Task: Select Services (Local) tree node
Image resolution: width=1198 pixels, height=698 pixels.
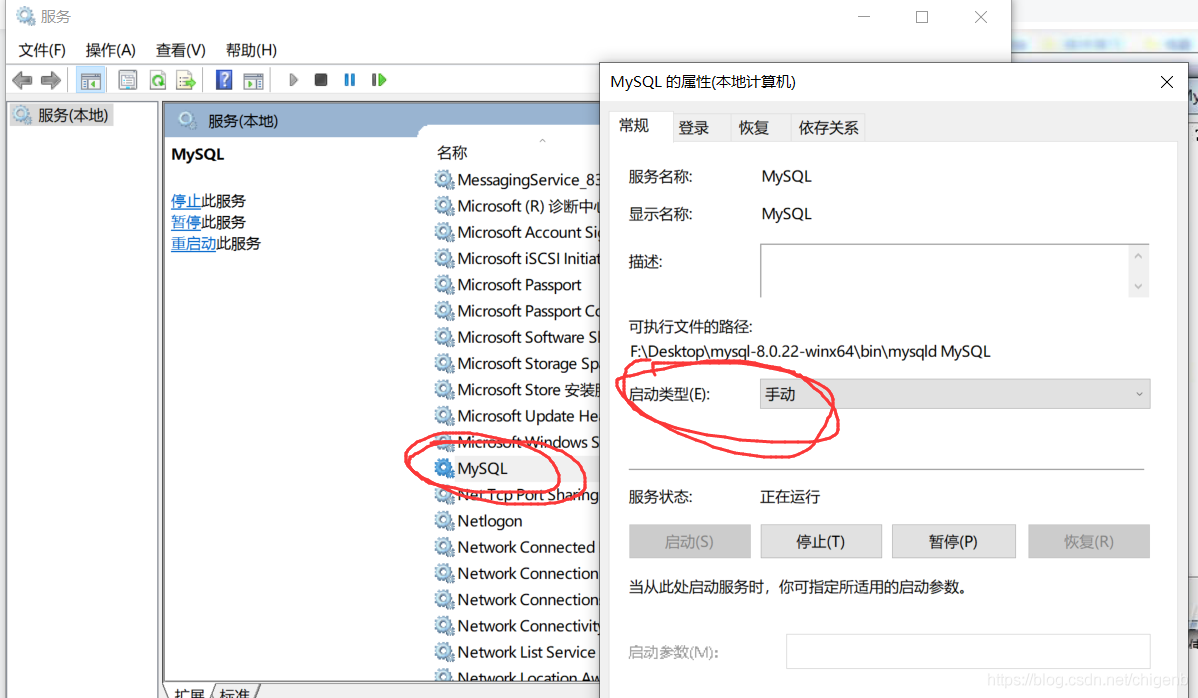Action: click(x=61, y=115)
